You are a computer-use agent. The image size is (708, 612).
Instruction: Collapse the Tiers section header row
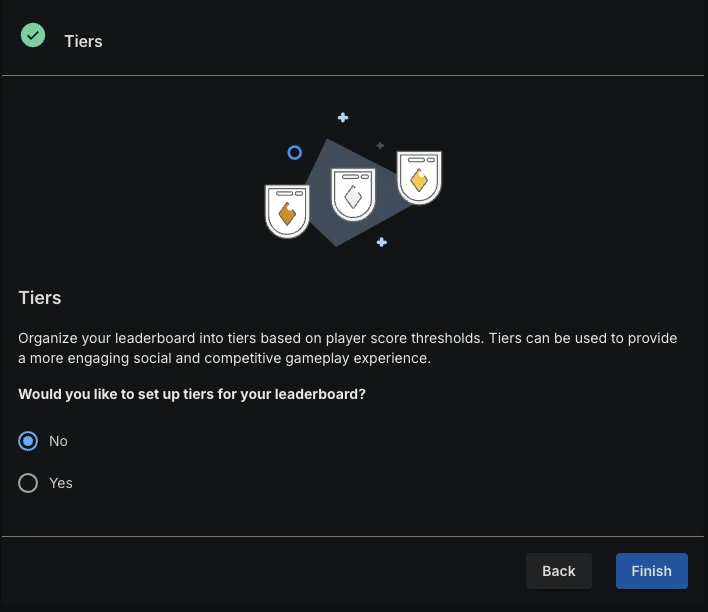pyautogui.click(x=353, y=38)
